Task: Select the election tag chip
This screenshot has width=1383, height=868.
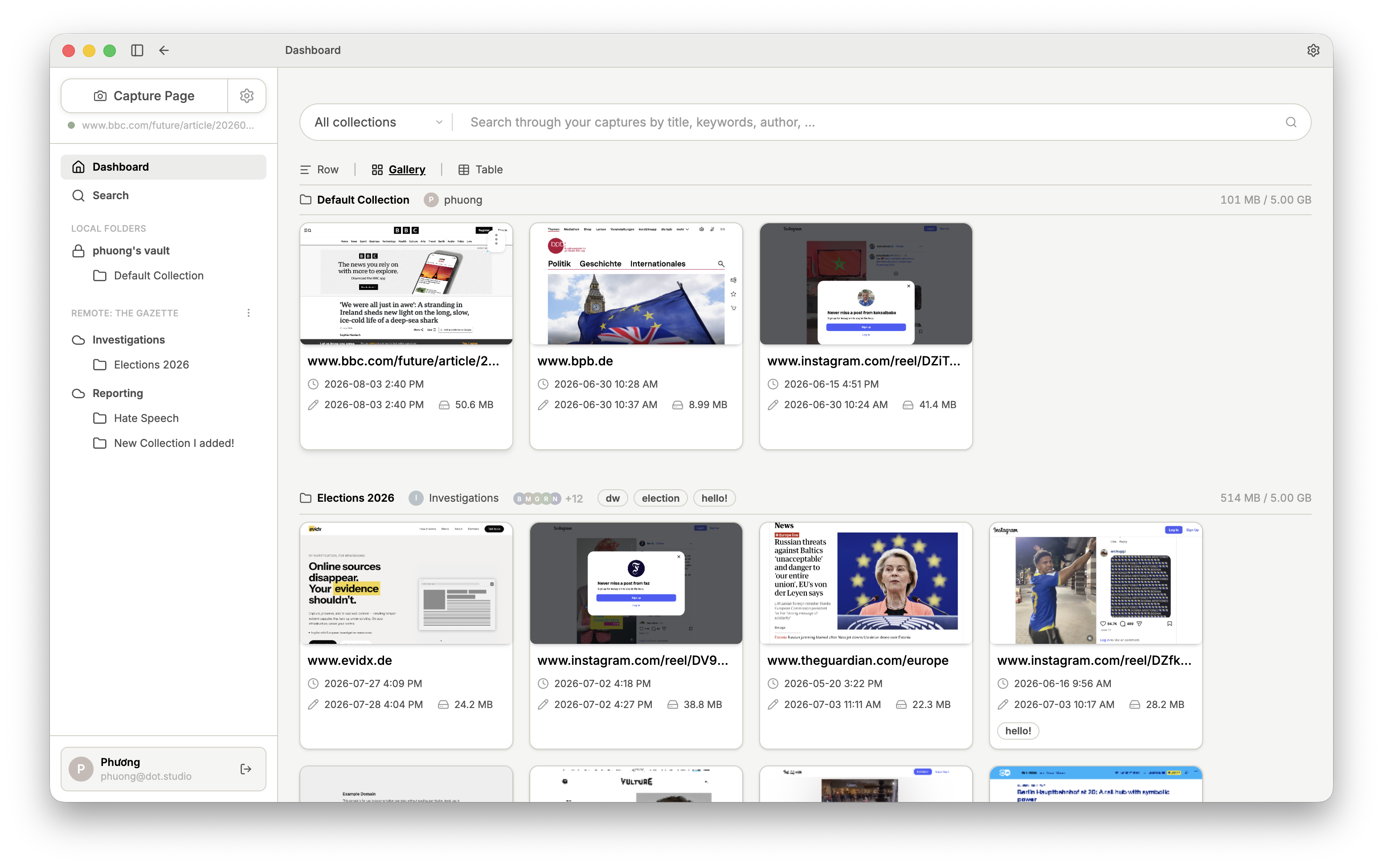Action: 660,498
